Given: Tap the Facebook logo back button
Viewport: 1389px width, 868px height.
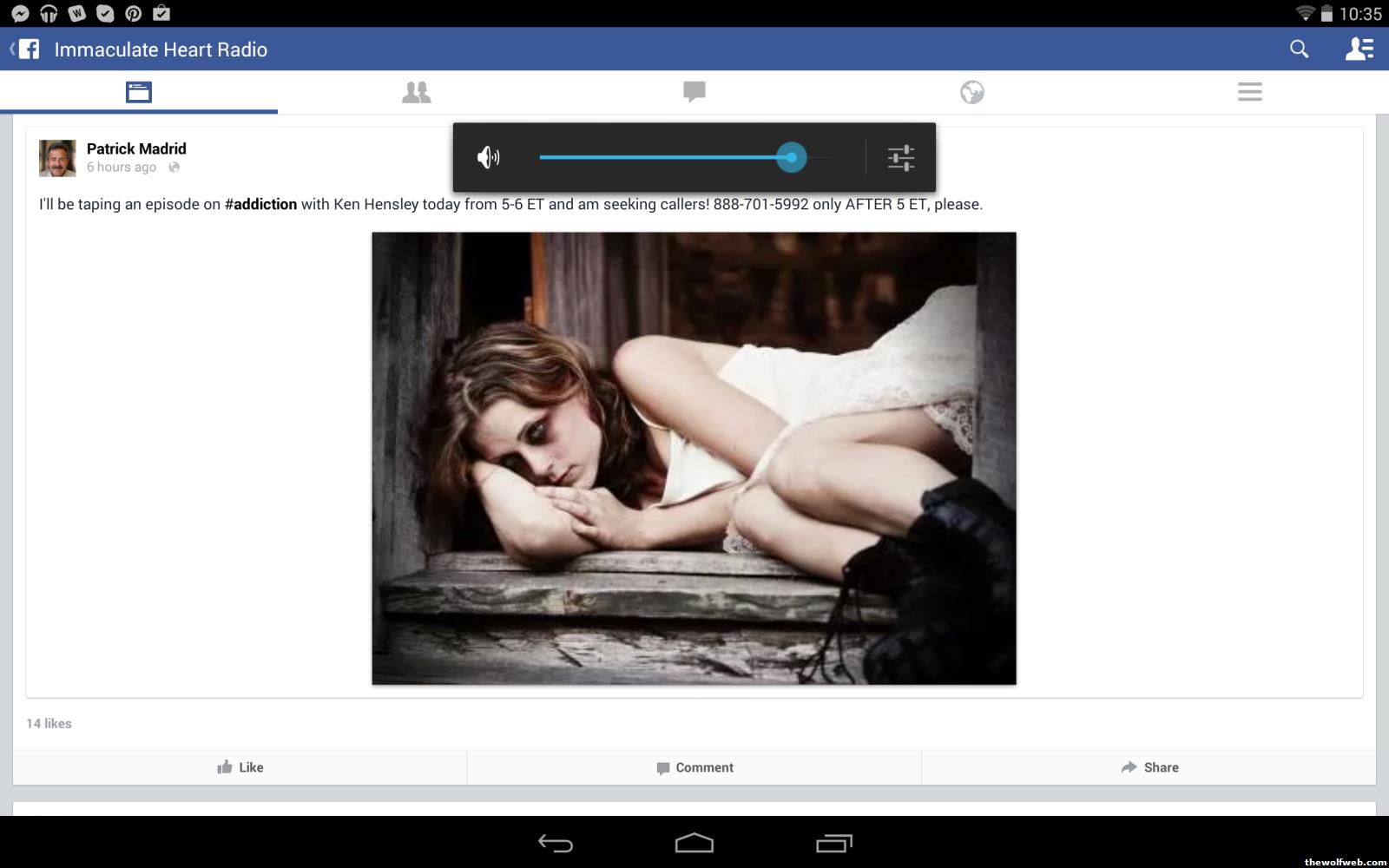Looking at the screenshot, I should click(26, 49).
